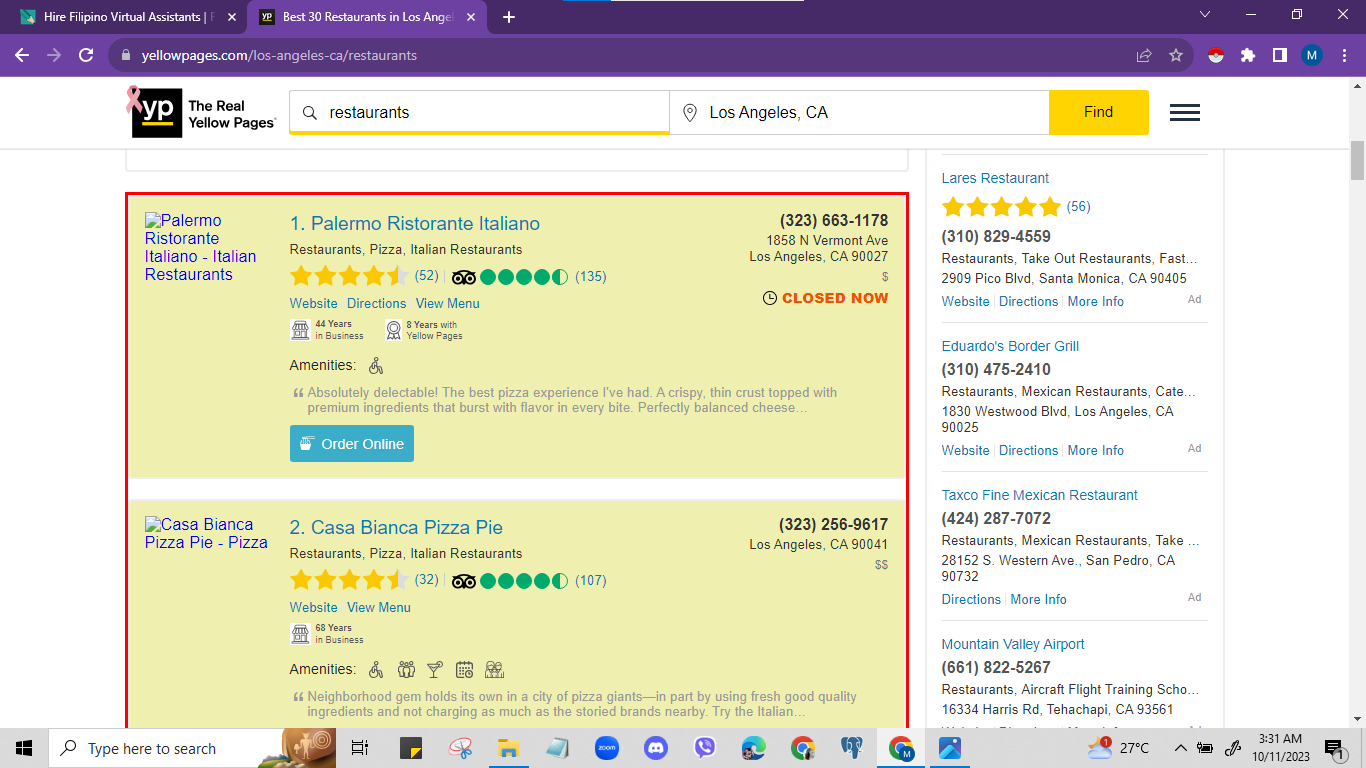Open Eduardo's Border Grill ad link
The image size is (1366, 768).
coord(1010,346)
